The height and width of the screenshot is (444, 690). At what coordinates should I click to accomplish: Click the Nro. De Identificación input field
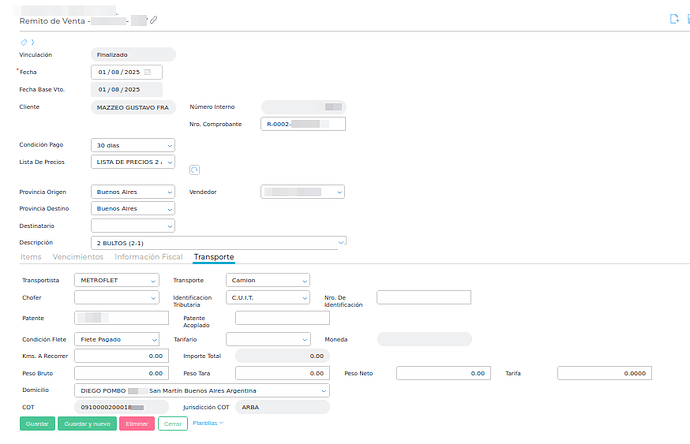(x=423, y=297)
